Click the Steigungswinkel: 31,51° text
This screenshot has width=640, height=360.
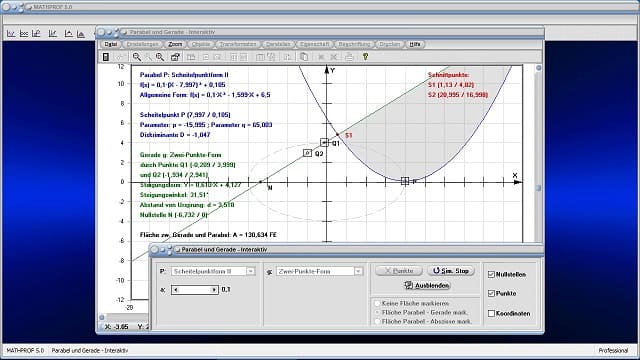tap(174, 195)
